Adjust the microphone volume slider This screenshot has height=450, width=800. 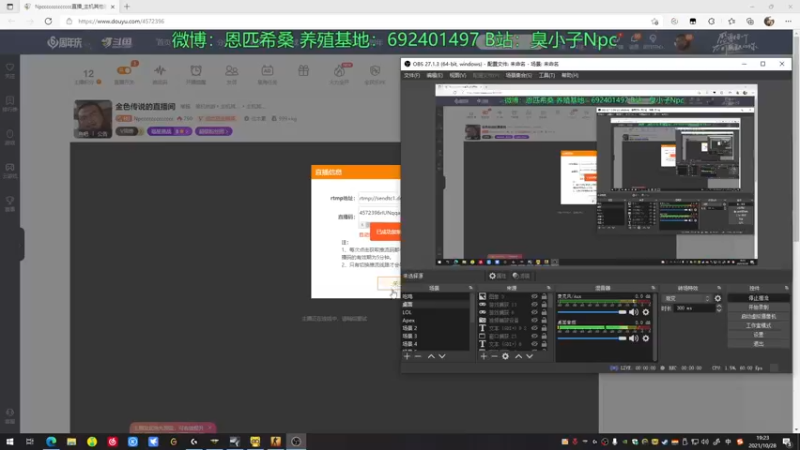click(592, 312)
